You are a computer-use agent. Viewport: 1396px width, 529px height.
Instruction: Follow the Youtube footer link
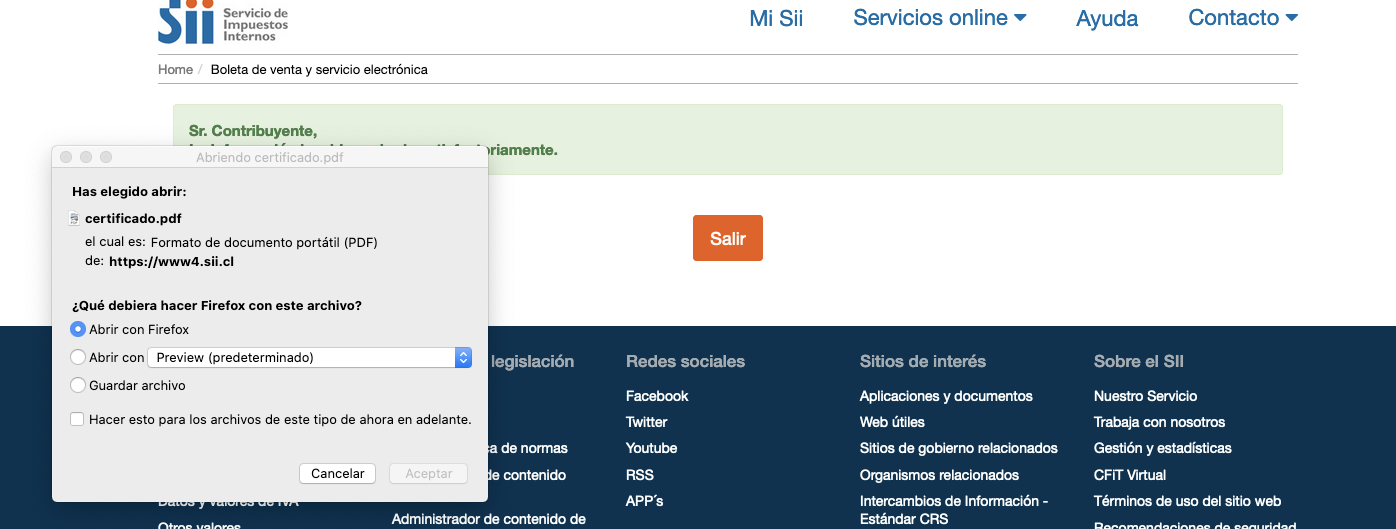point(651,448)
